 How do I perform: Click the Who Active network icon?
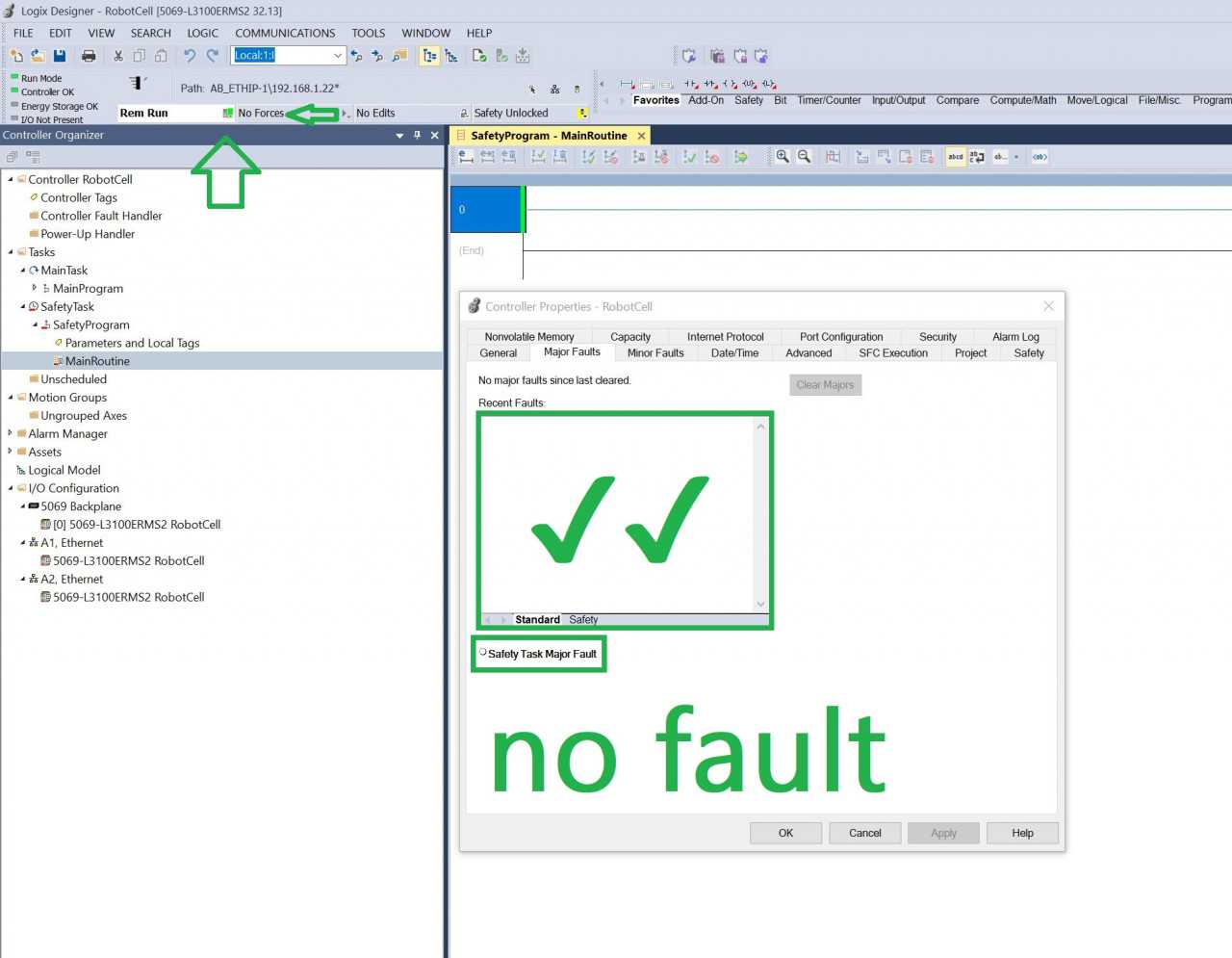554,89
